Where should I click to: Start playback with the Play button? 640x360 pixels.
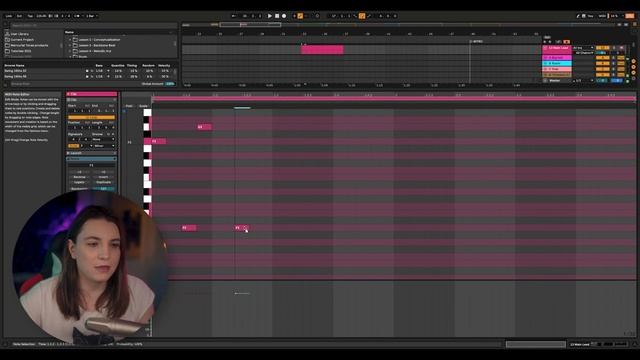pyautogui.click(x=269, y=16)
